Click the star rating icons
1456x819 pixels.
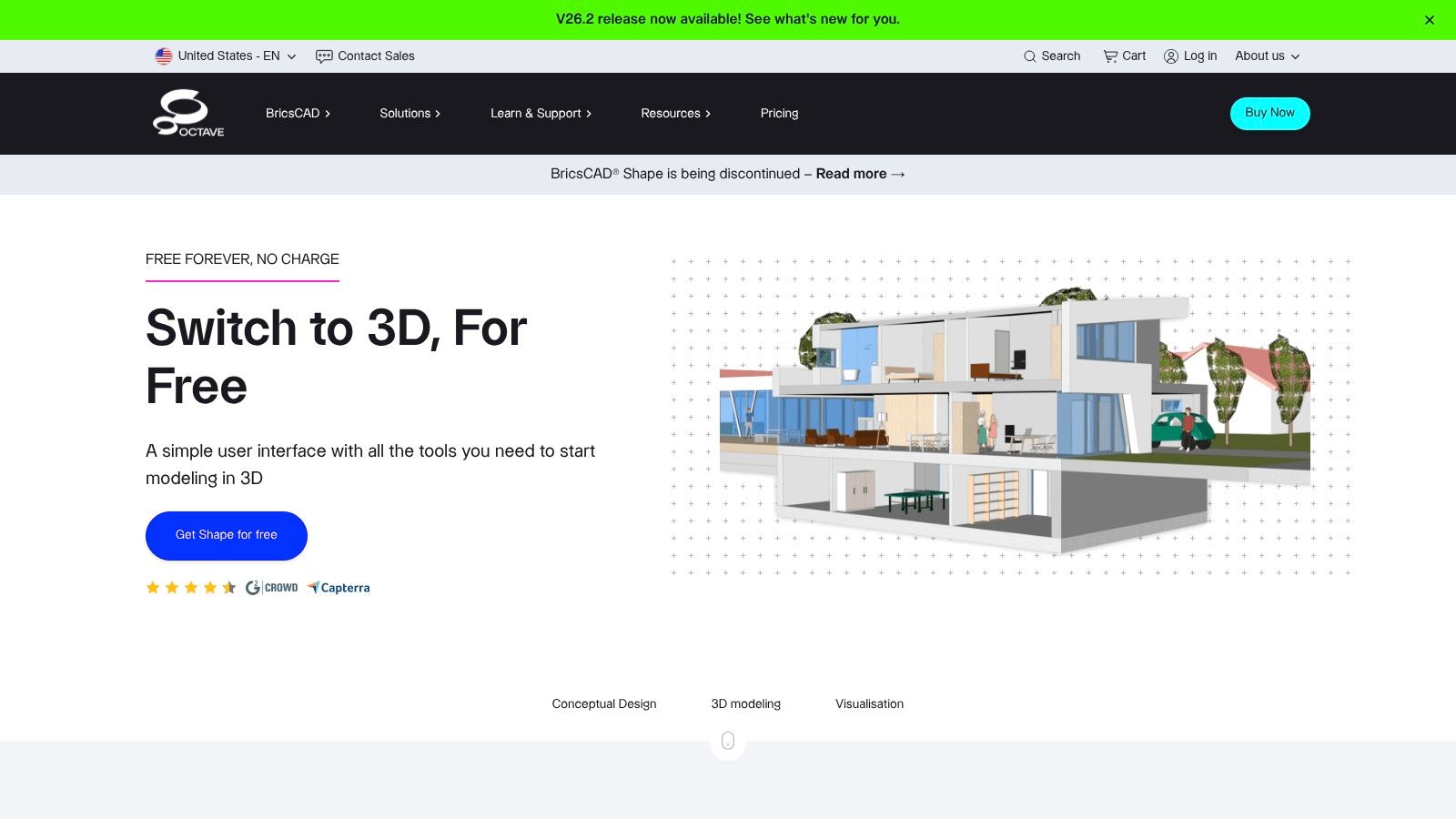pyautogui.click(x=191, y=588)
